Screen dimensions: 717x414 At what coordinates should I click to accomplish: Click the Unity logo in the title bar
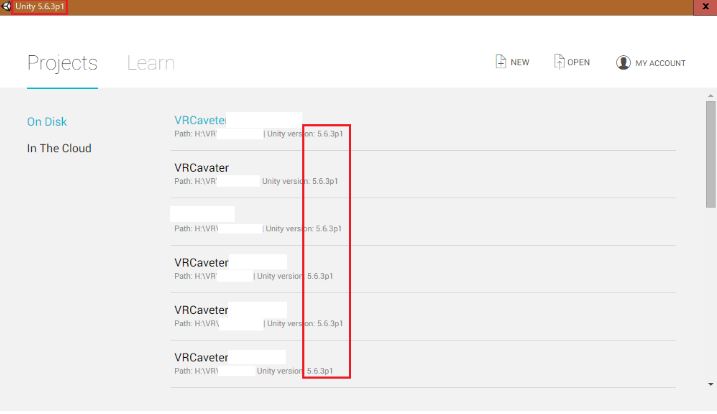click(x=8, y=7)
